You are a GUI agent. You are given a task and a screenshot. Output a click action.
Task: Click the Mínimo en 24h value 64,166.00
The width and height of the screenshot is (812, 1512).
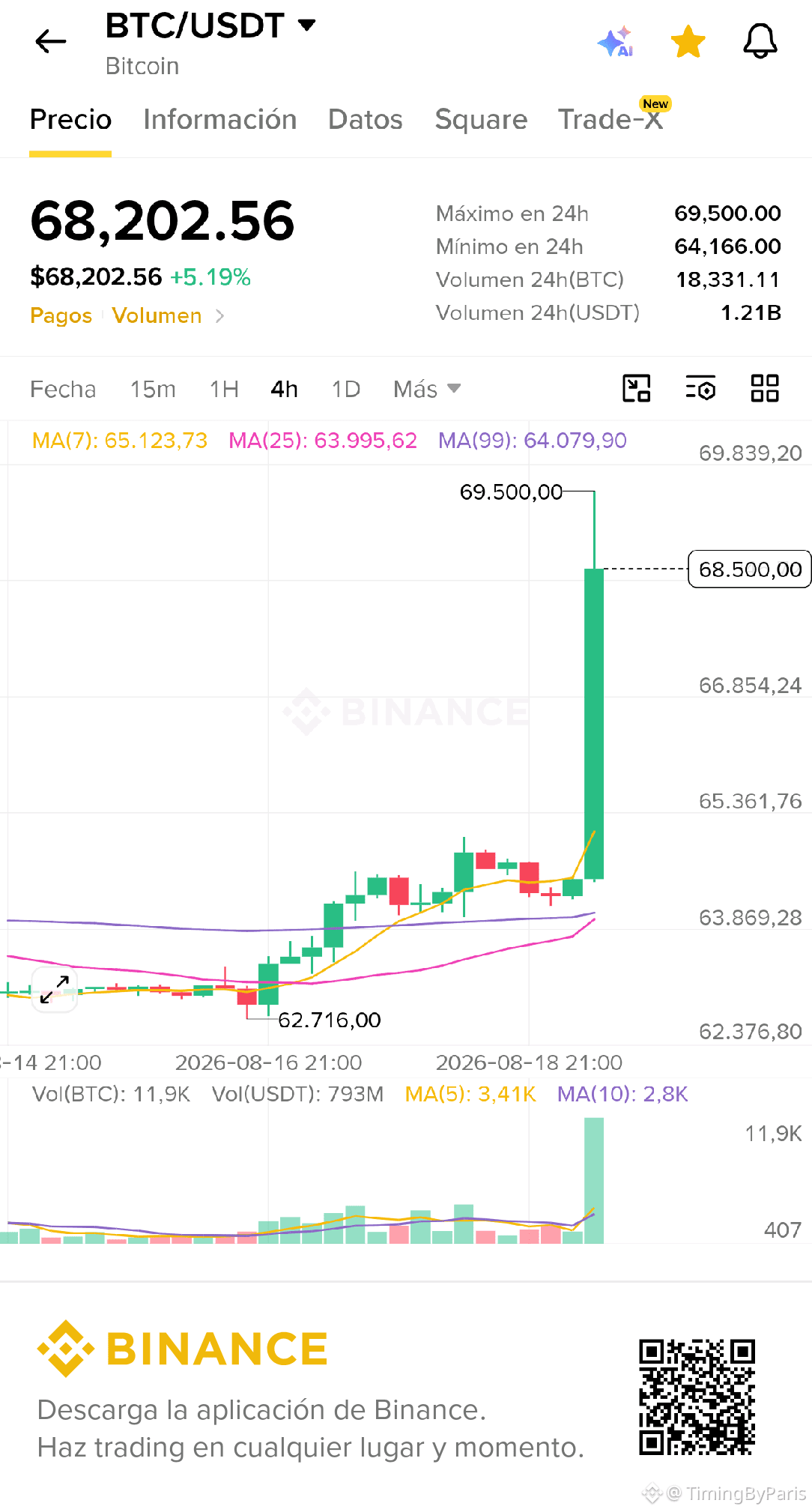point(727,247)
